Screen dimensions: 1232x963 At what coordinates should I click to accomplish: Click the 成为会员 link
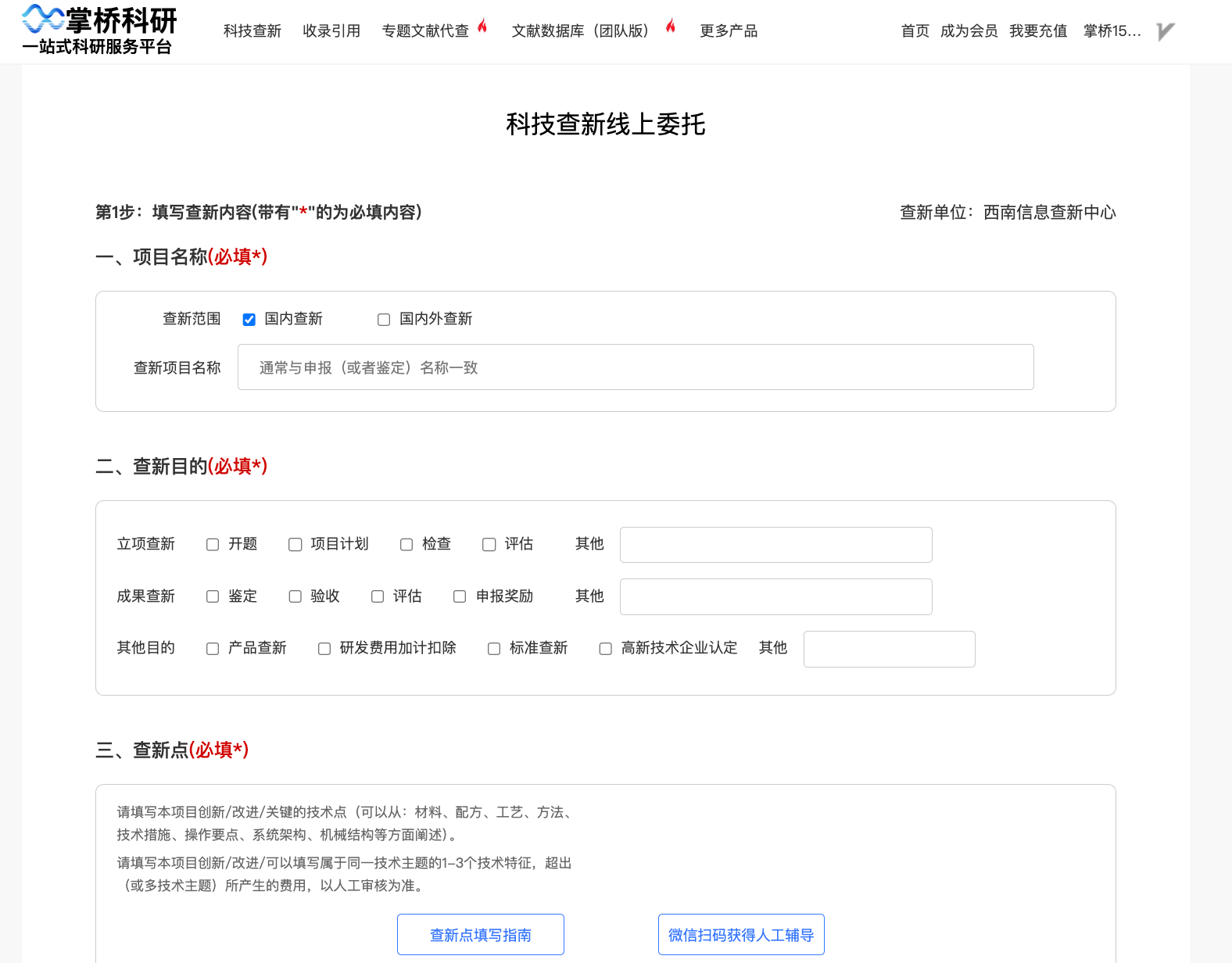(x=969, y=31)
